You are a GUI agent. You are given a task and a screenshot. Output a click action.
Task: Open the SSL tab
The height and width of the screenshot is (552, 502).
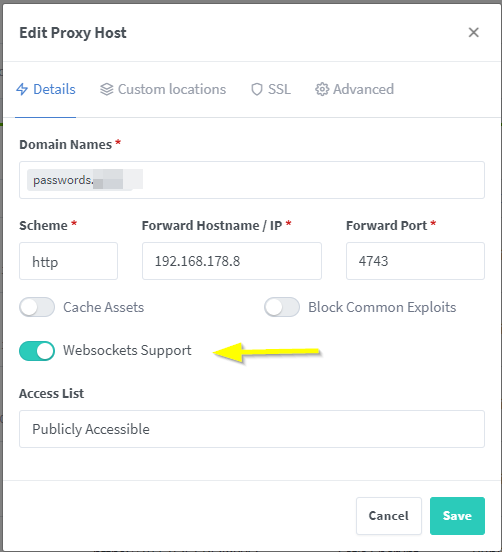click(271, 89)
